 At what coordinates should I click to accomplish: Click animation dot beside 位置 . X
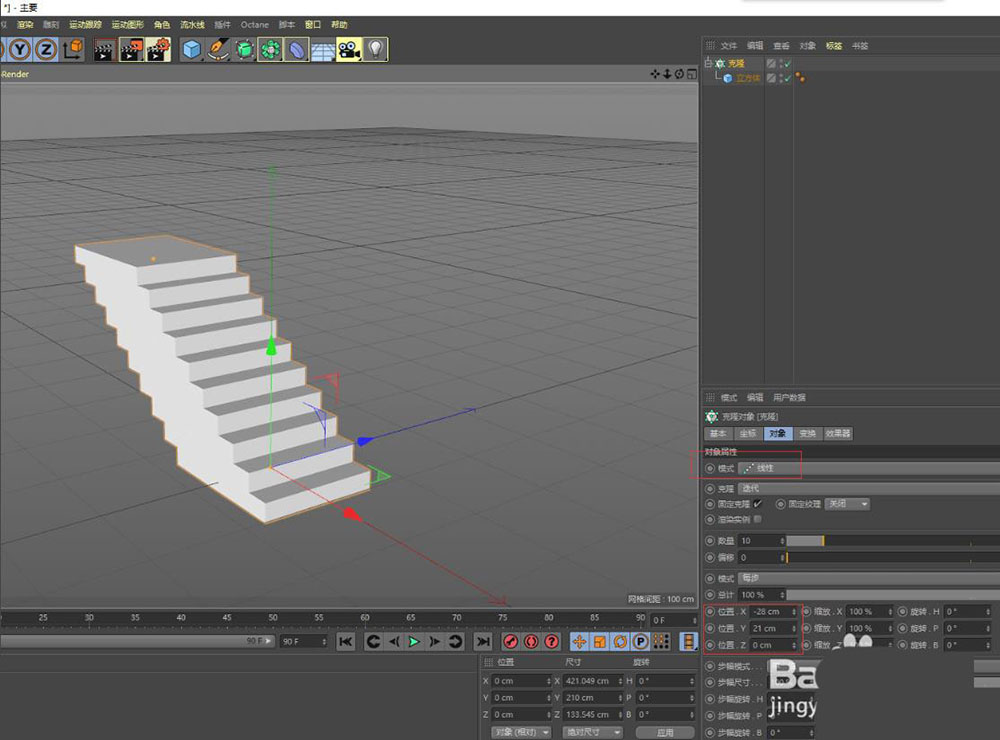pyautogui.click(x=710, y=611)
